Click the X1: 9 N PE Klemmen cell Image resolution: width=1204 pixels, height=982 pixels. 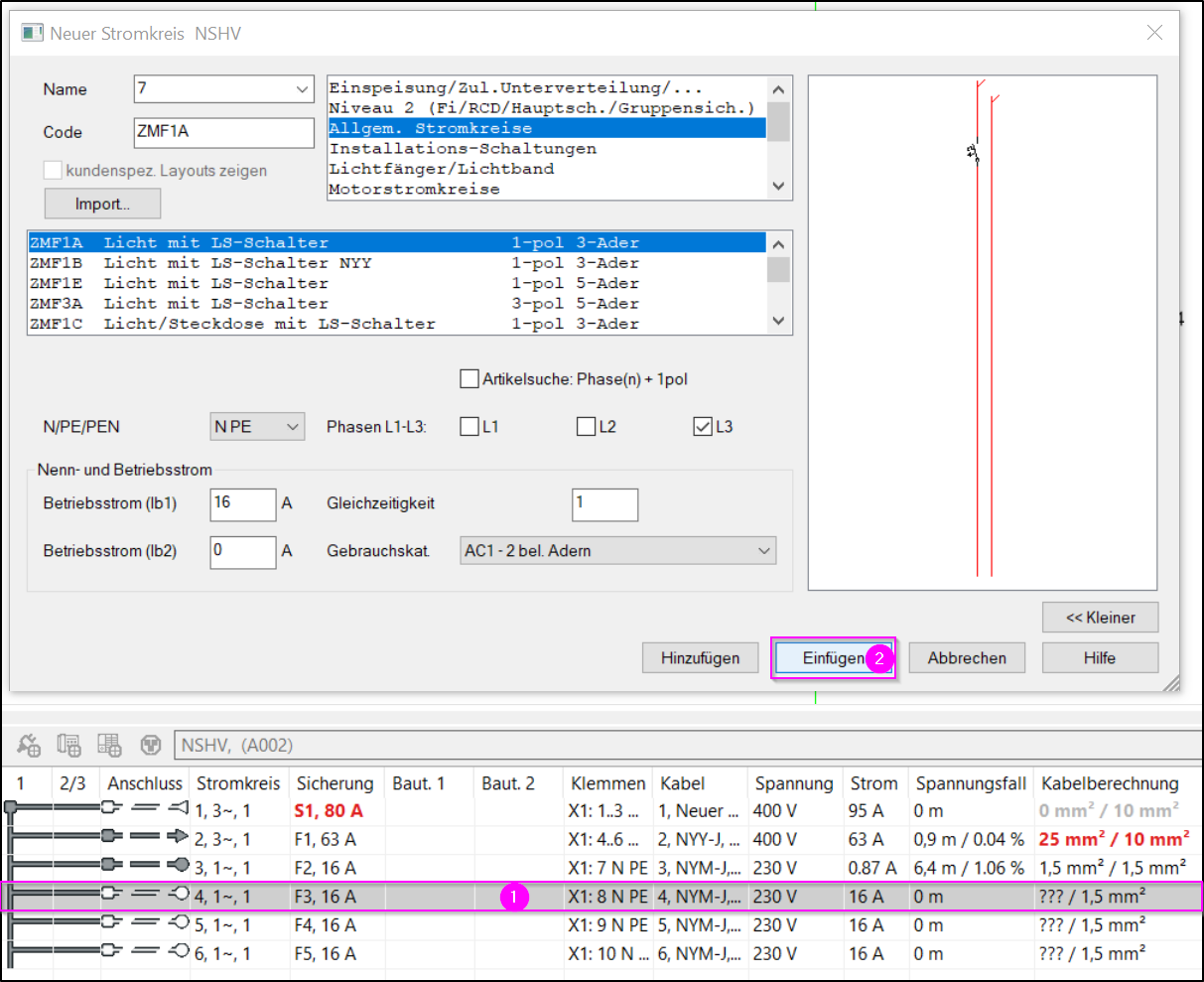[x=608, y=925]
